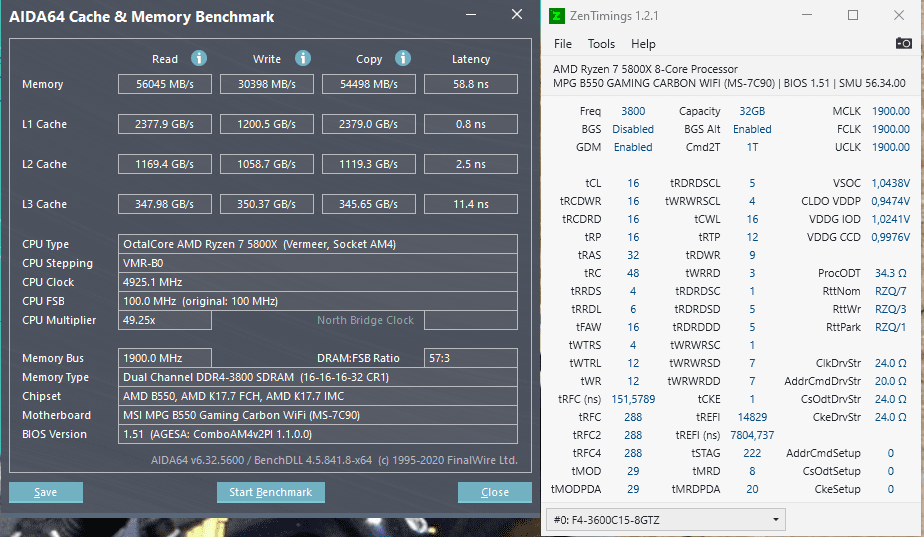Click Start Benchmark in AIDA64
924x537 pixels.
[270, 492]
